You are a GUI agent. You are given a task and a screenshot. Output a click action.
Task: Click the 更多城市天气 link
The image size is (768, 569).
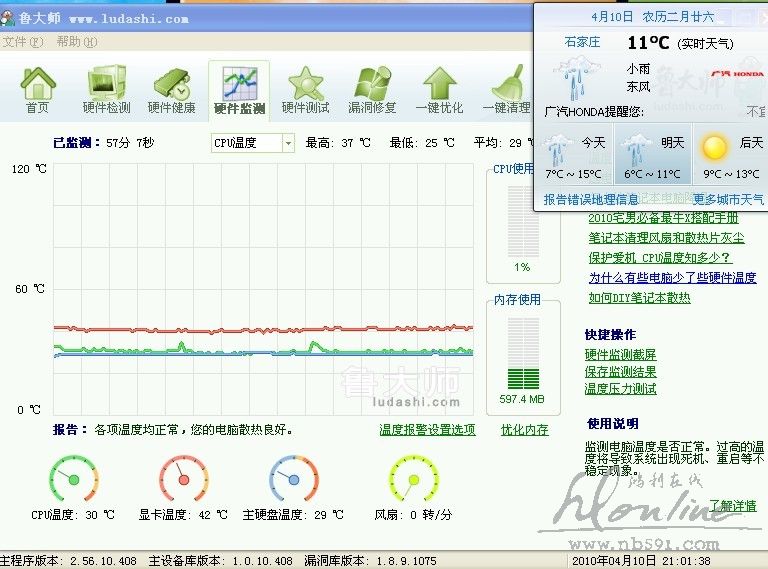(x=727, y=199)
